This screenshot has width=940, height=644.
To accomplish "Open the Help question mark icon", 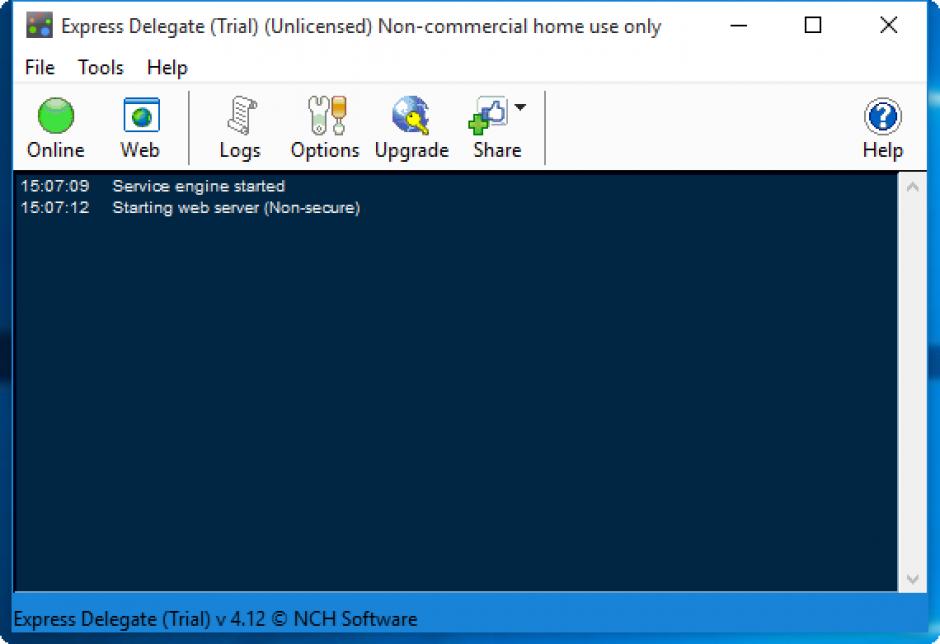I will (882, 127).
